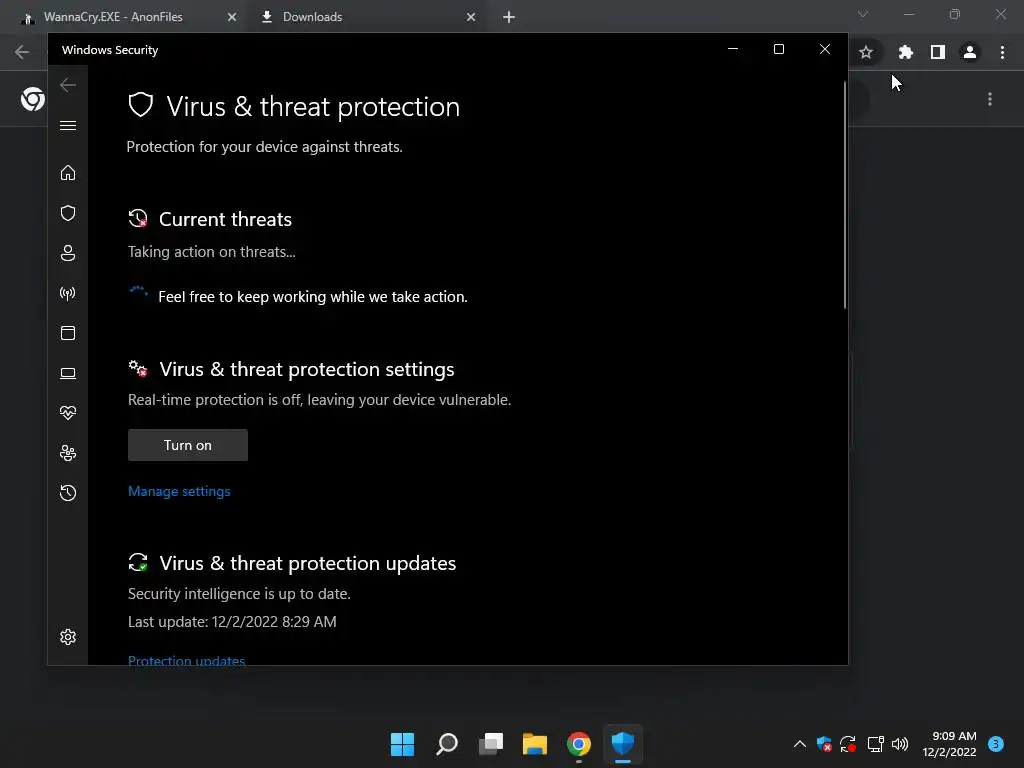
Task: Open network status tray icon
Action: (x=875, y=744)
